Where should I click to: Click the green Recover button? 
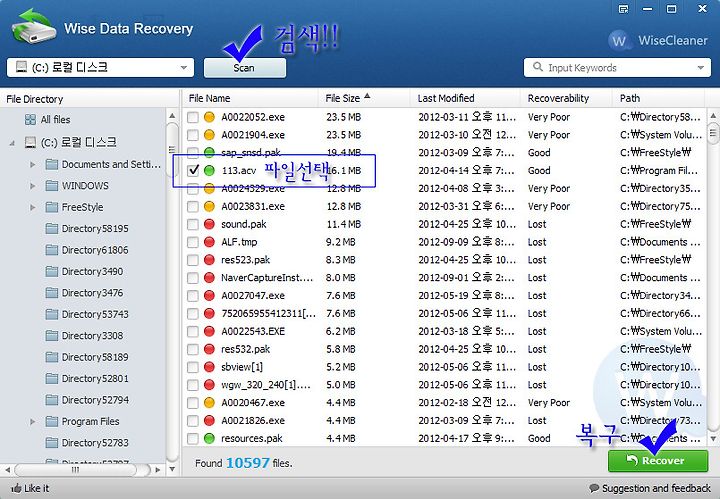658,460
